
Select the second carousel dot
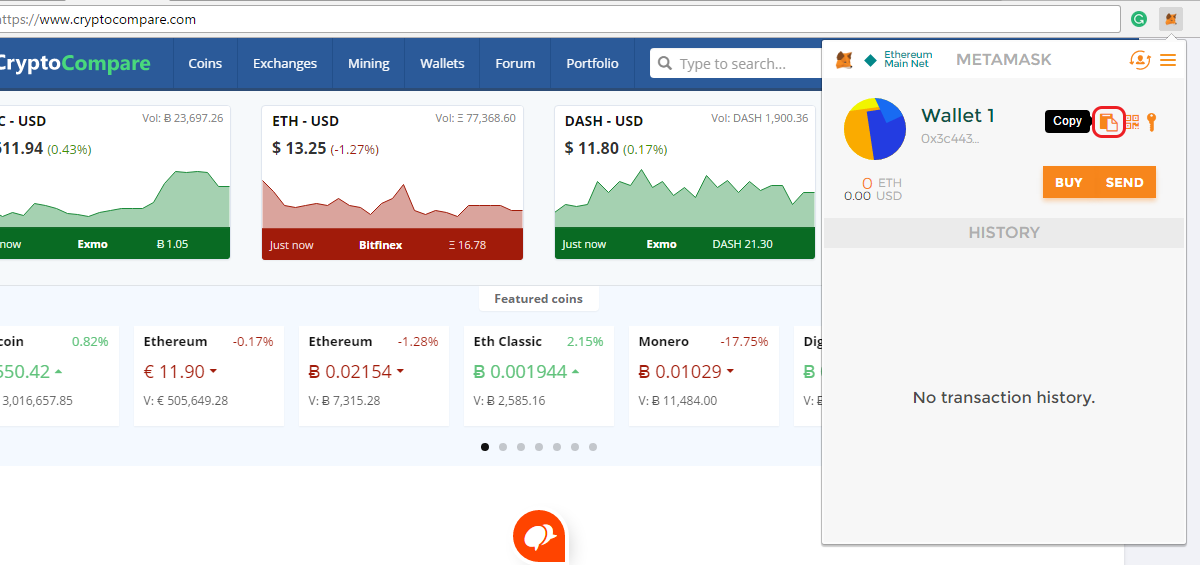(503, 447)
